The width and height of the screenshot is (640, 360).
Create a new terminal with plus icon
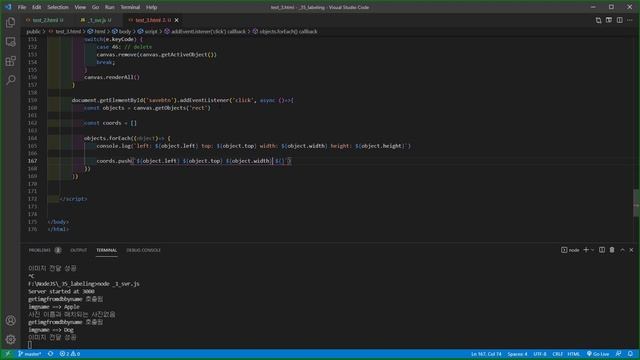(586, 250)
